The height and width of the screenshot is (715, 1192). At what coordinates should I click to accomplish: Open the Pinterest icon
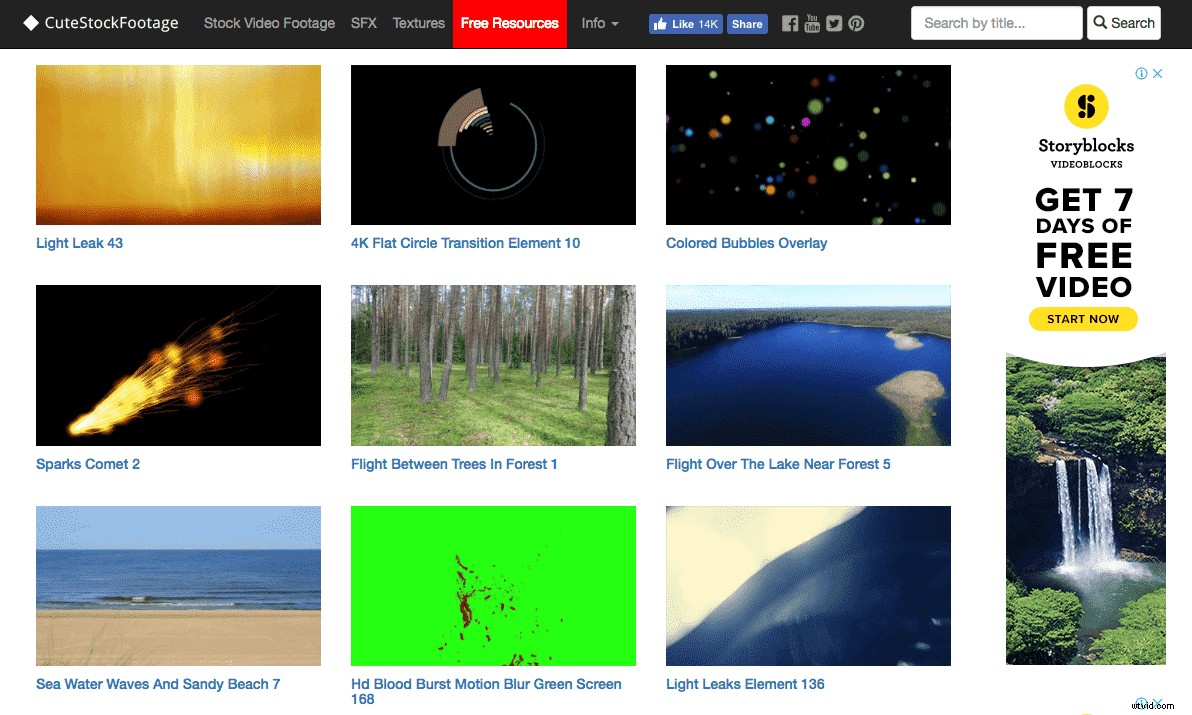pos(855,23)
